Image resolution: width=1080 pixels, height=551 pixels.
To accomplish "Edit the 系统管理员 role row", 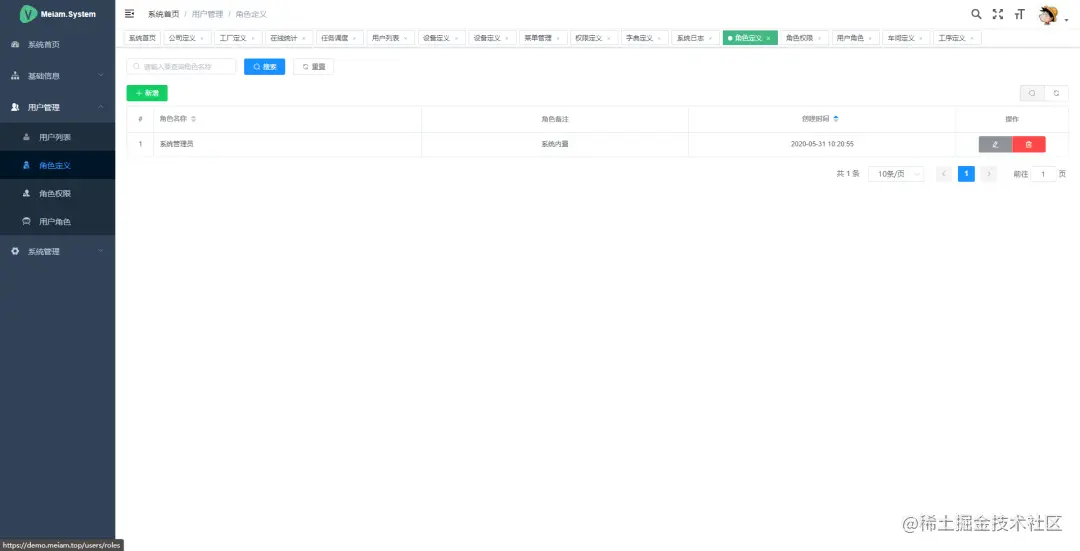I will tap(995, 144).
